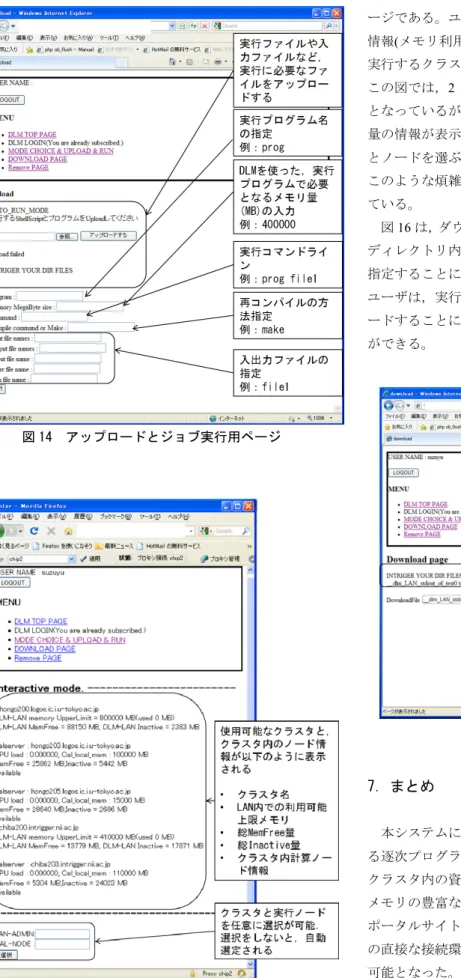
Task: Open address bar dropdown in upload IE window
Action: click(x=172, y=27)
